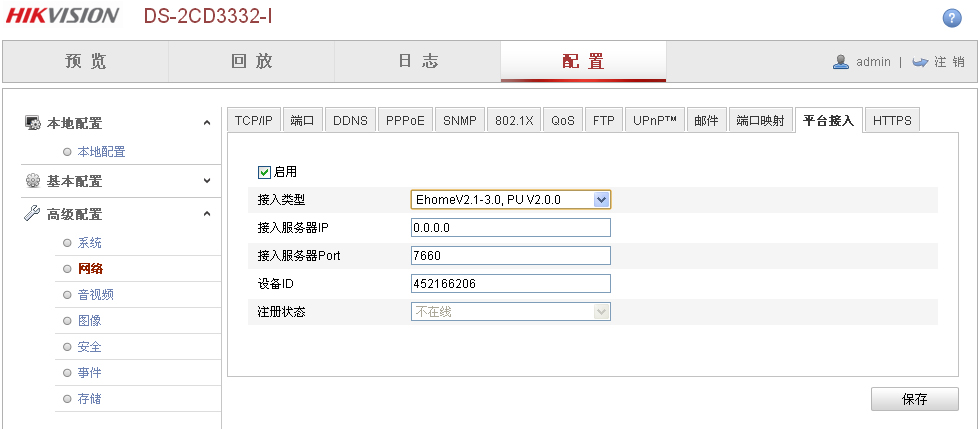Open the UPnP tab
Screen dimensions: 978x429
point(655,120)
